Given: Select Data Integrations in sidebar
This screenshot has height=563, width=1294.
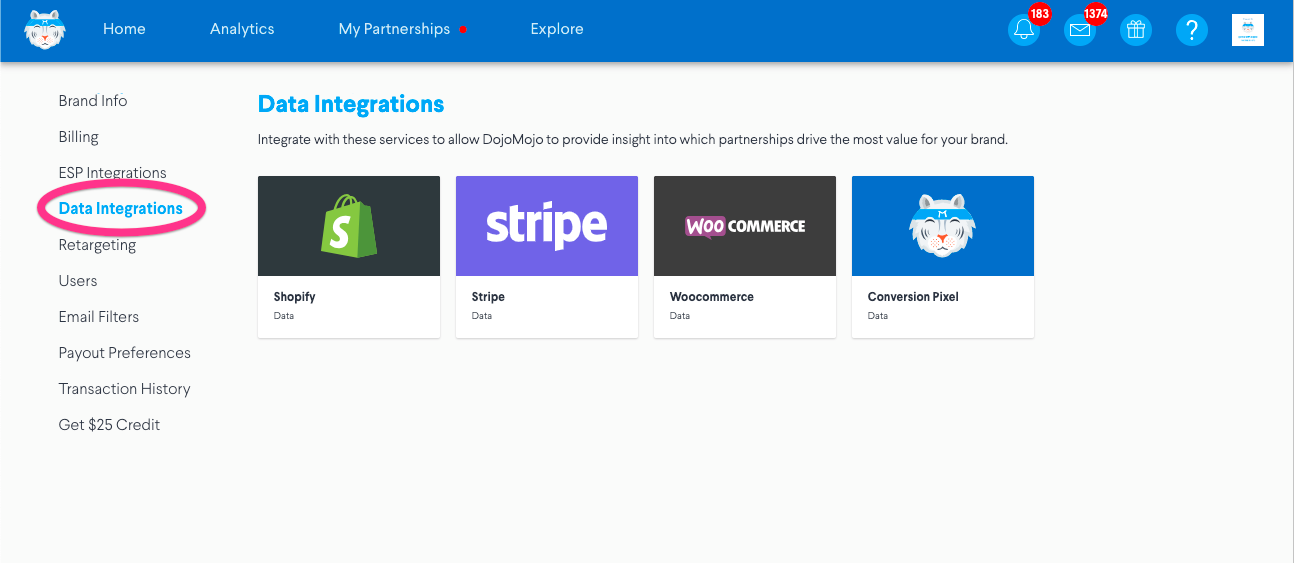Looking at the screenshot, I should pyautogui.click(x=121, y=208).
